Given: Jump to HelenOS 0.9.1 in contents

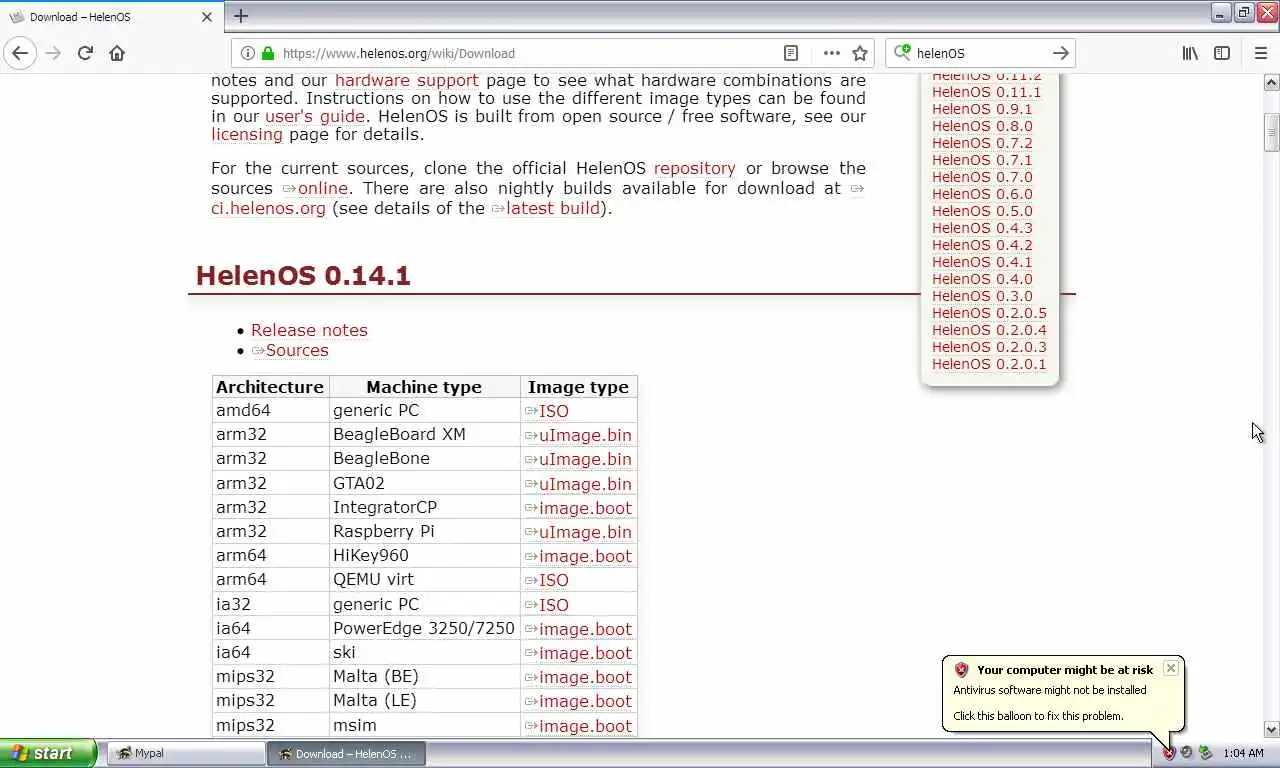Looking at the screenshot, I should (982, 109).
